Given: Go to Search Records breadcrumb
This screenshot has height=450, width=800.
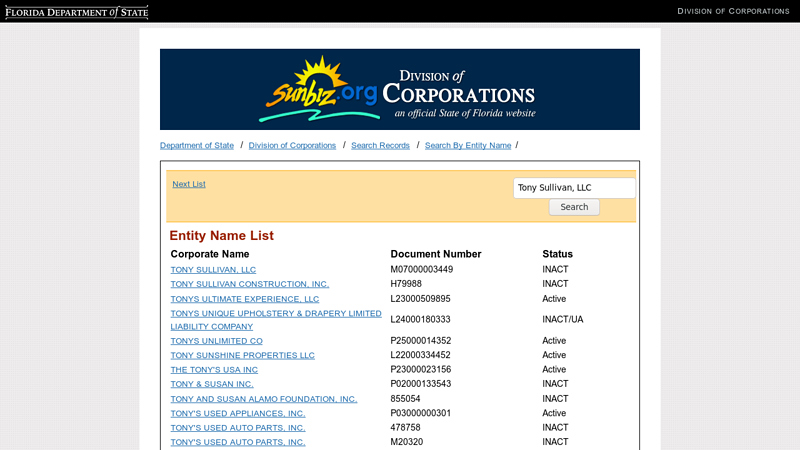Looking at the screenshot, I should point(380,145).
